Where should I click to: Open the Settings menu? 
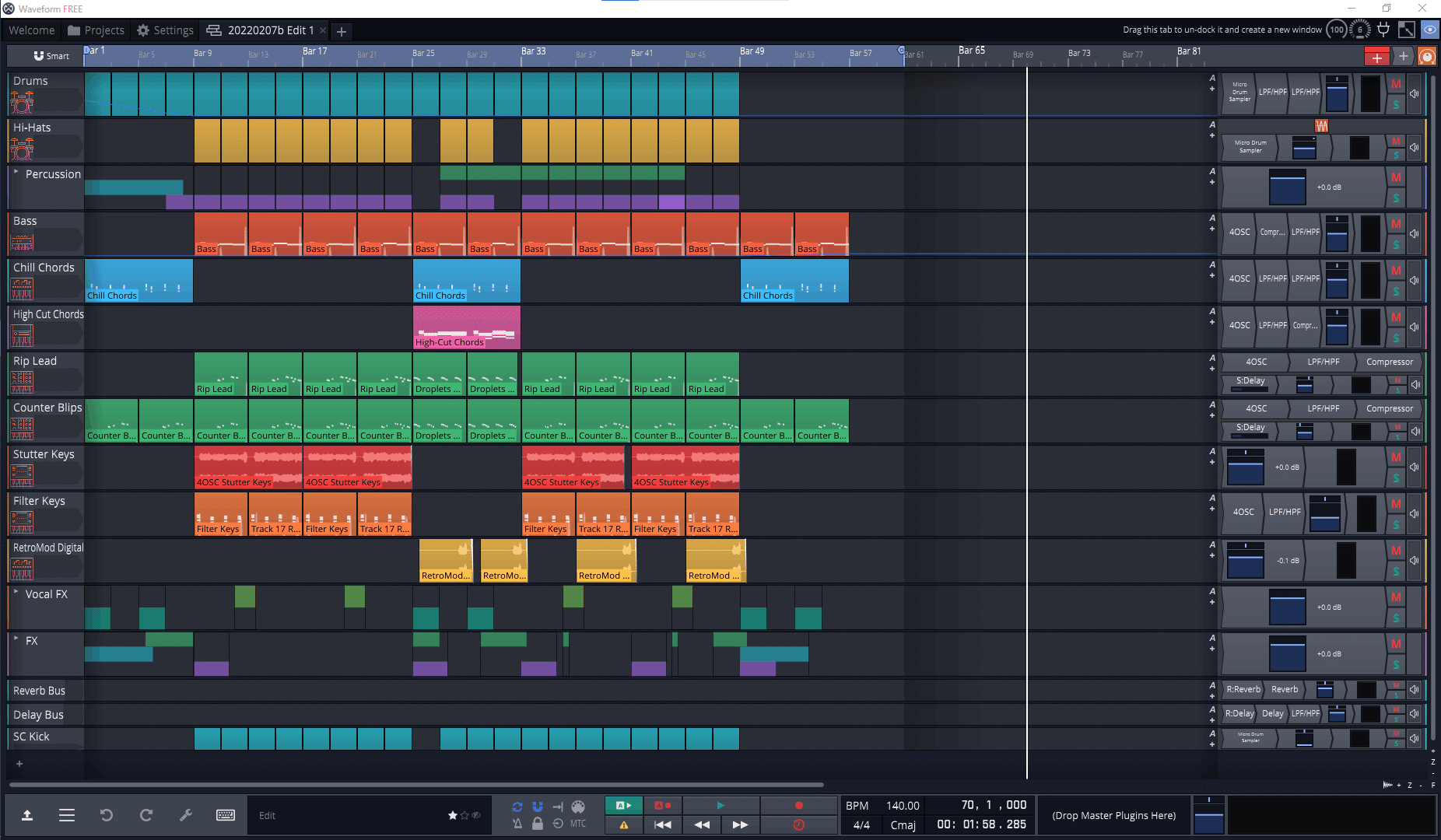(165, 30)
